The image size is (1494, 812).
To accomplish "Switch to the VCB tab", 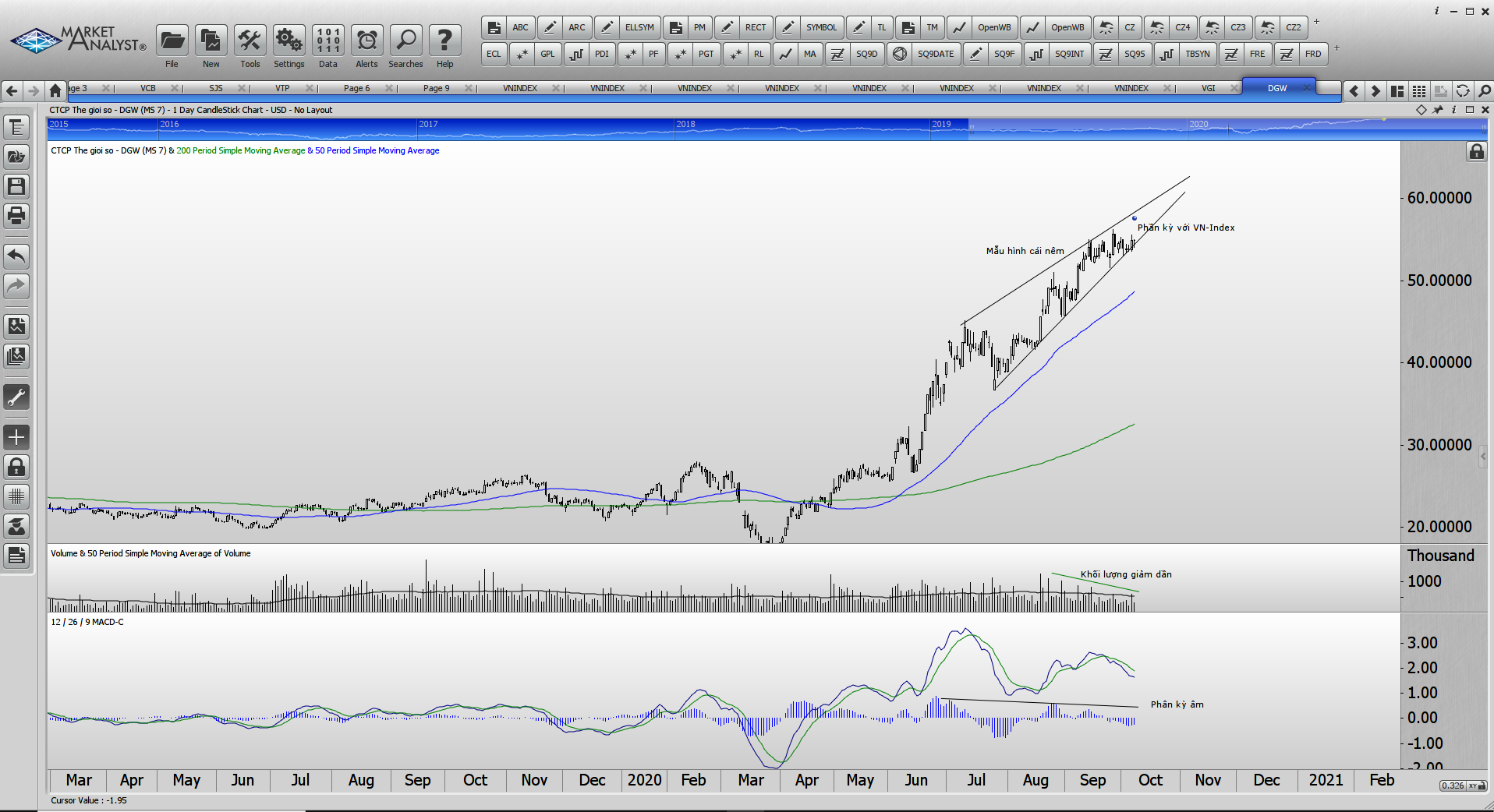I will click(148, 88).
